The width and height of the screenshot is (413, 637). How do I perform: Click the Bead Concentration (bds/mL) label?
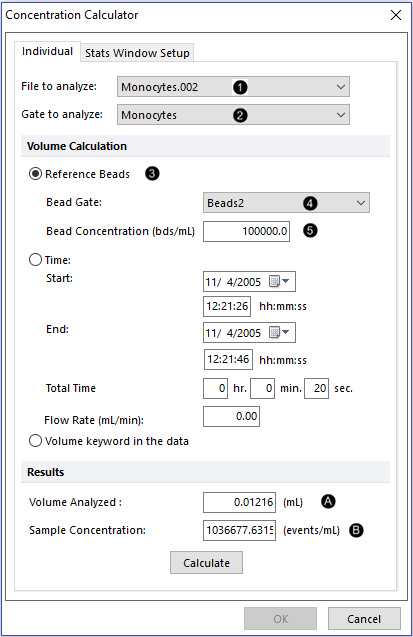coord(120,231)
